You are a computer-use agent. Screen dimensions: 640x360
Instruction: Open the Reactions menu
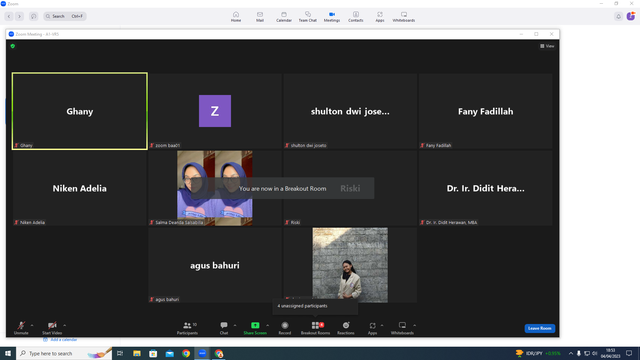(x=346, y=328)
